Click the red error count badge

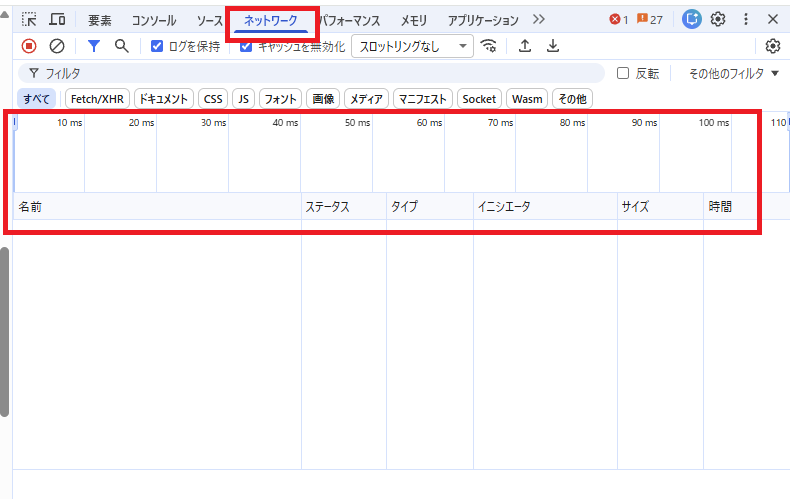click(x=619, y=20)
